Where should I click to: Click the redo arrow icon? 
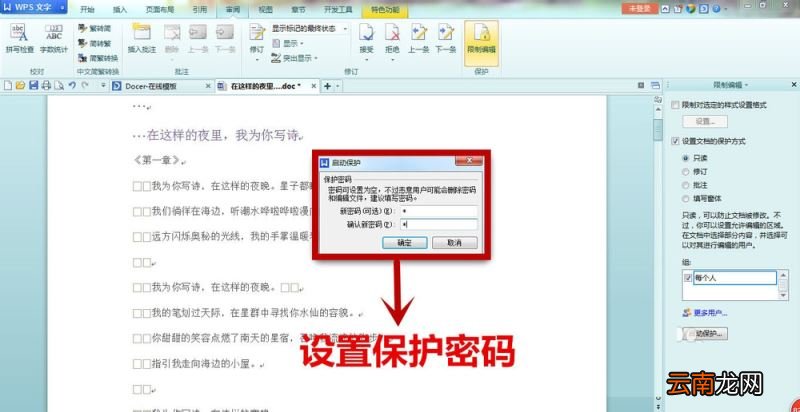pos(85,86)
